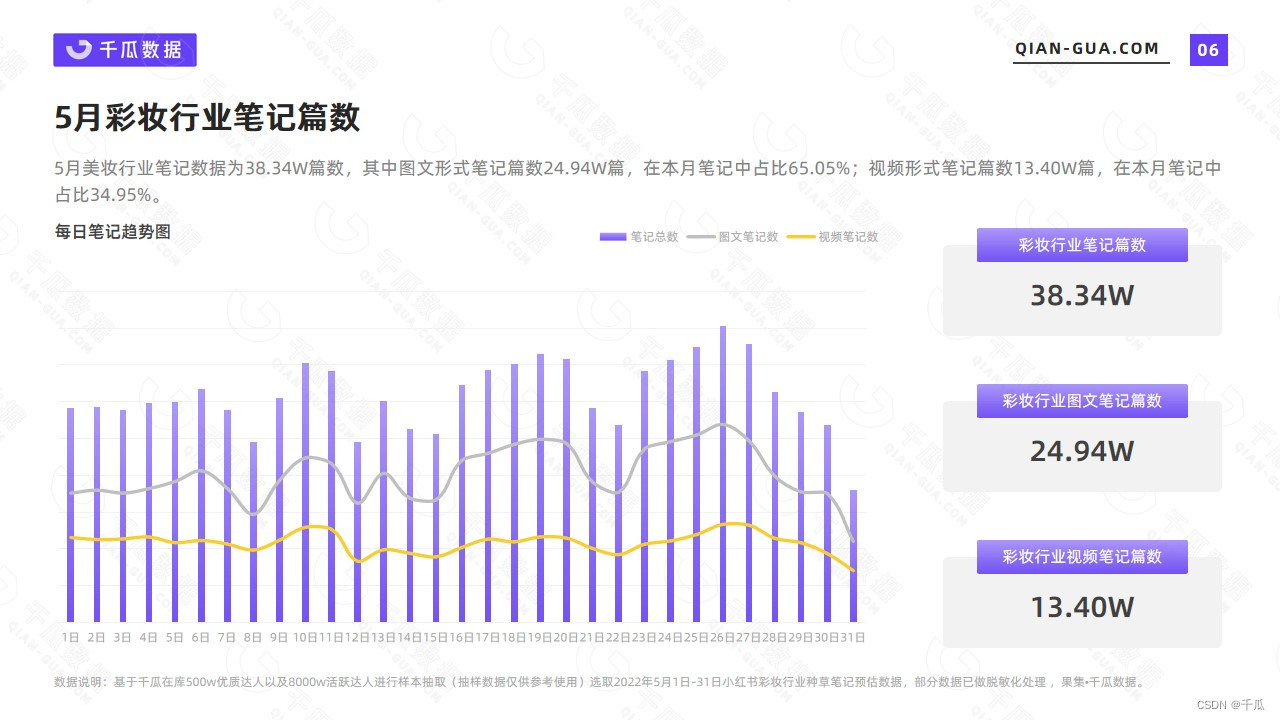The width and height of the screenshot is (1280, 720).
Task: Click the bar above 19日
Action: click(x=540, y=488)
